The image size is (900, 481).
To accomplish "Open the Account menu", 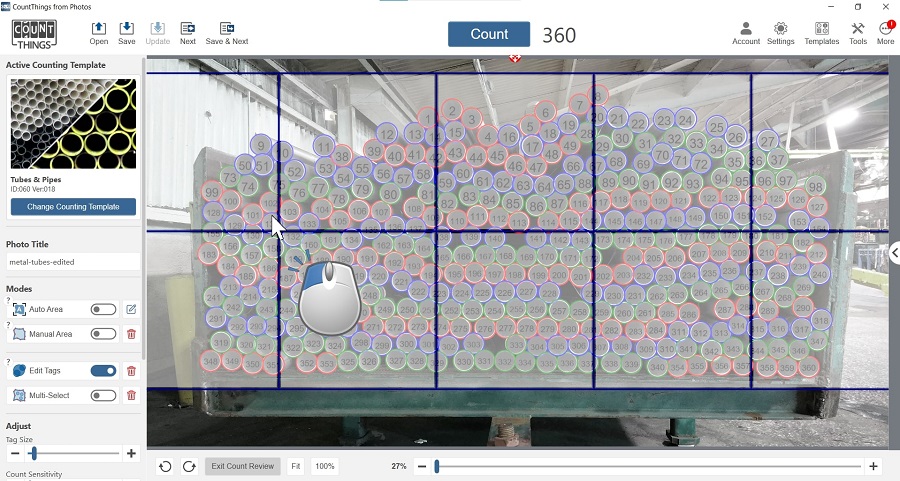I will (x=746, y=29).
